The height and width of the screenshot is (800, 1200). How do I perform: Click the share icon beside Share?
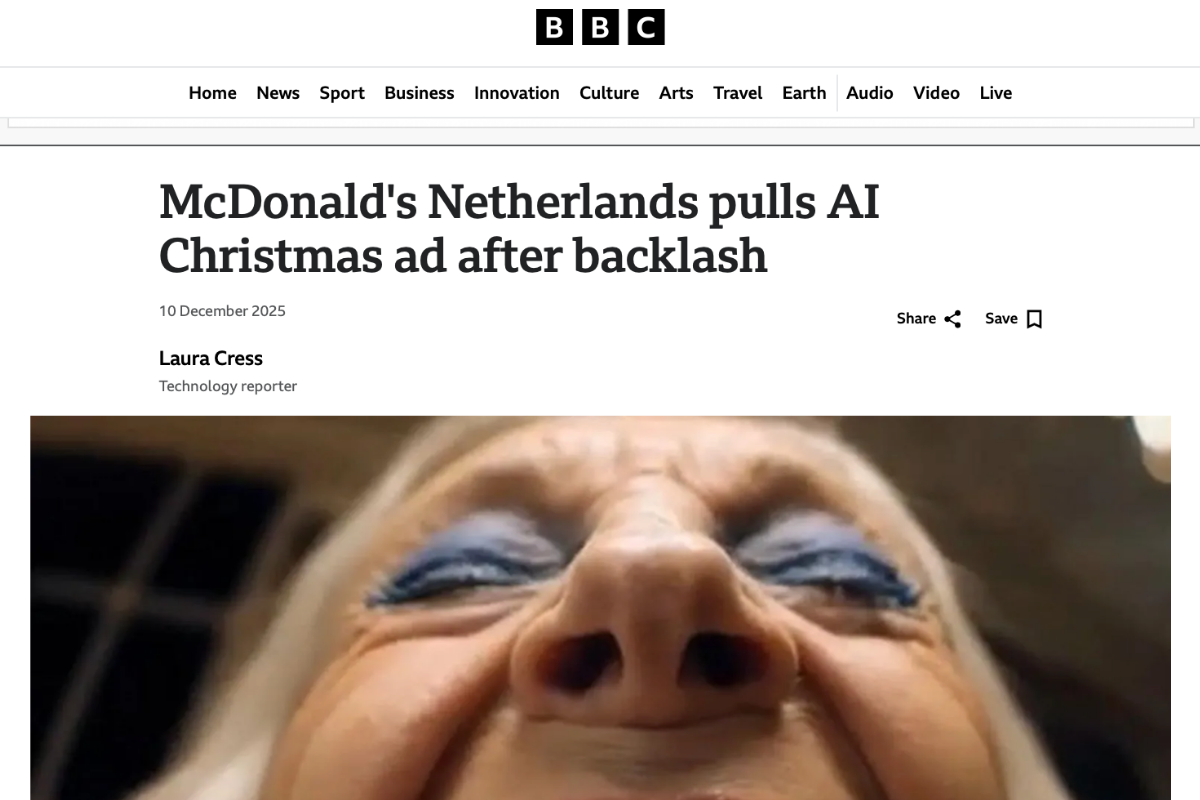click(952, 319)
